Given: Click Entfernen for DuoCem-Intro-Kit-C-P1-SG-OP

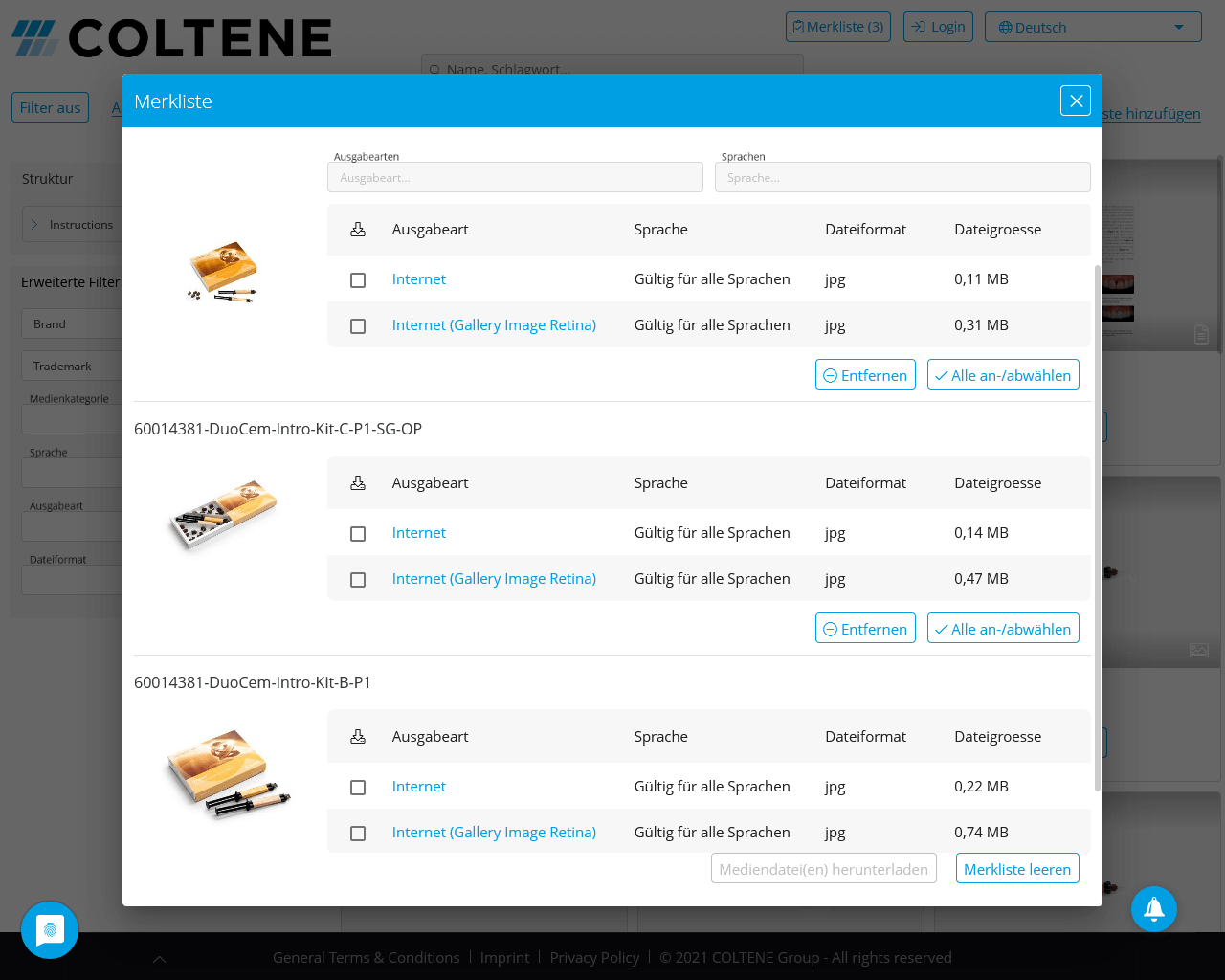Looking at the screenshot, I should pos(865,628).
